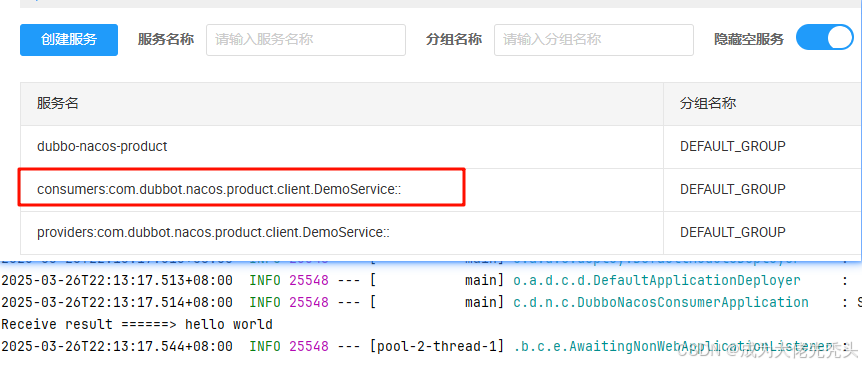Click the 服务名 column header
The height and width of the screenshot is (365, 862).
tap(58, 103)
